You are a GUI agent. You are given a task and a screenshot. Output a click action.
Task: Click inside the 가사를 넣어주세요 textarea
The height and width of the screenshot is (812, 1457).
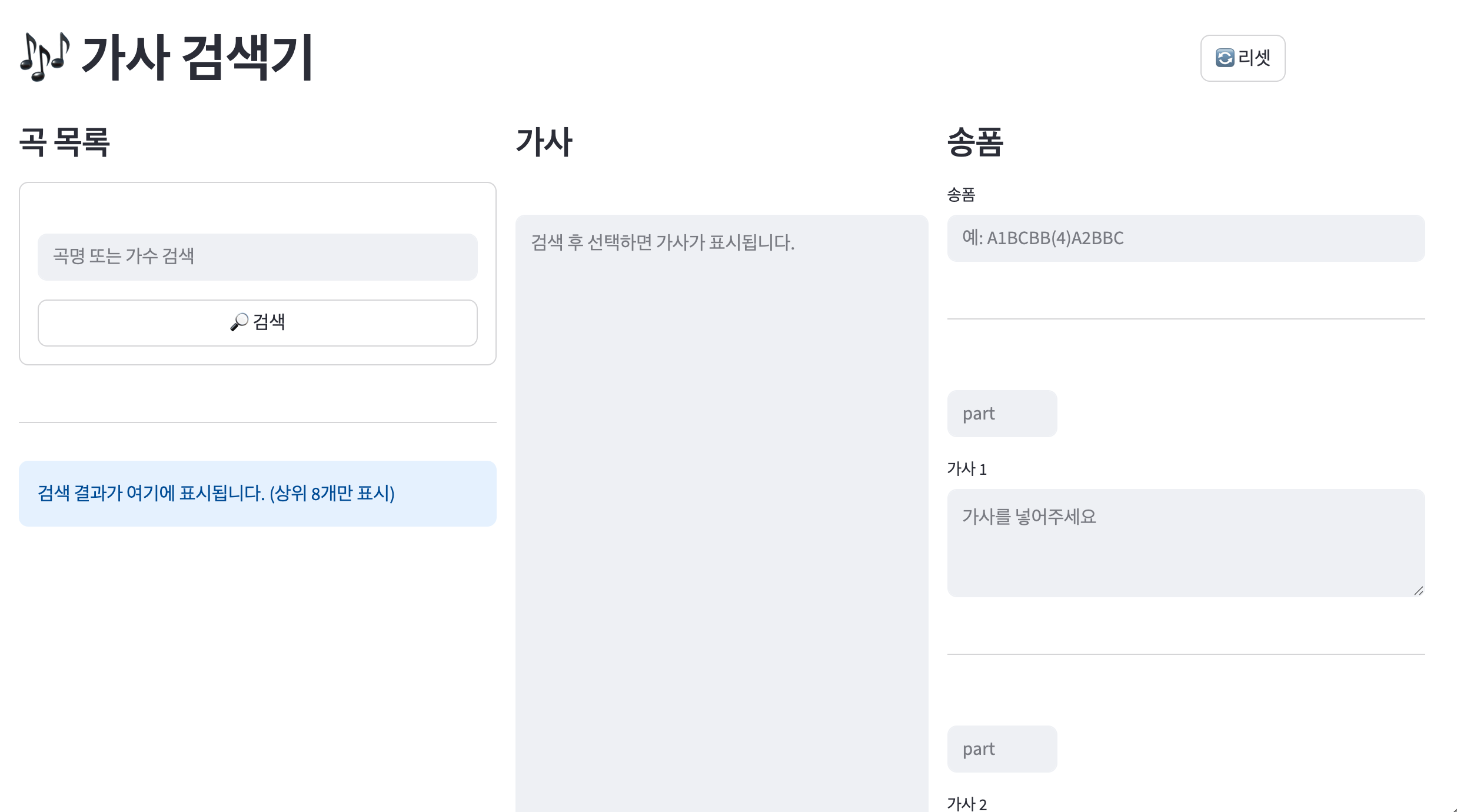(1186, 543)
